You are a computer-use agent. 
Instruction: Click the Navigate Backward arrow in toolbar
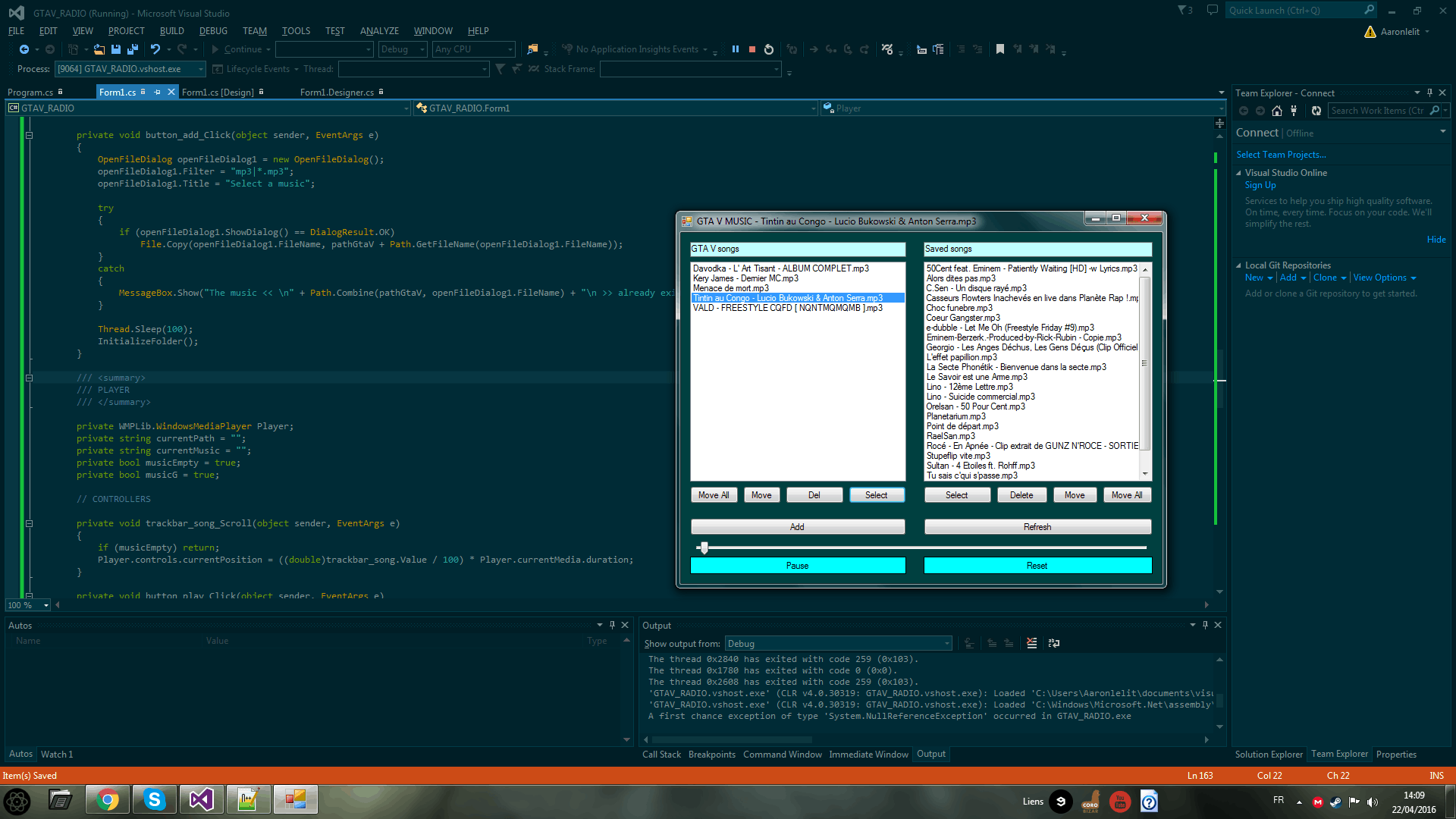(24, 49)
